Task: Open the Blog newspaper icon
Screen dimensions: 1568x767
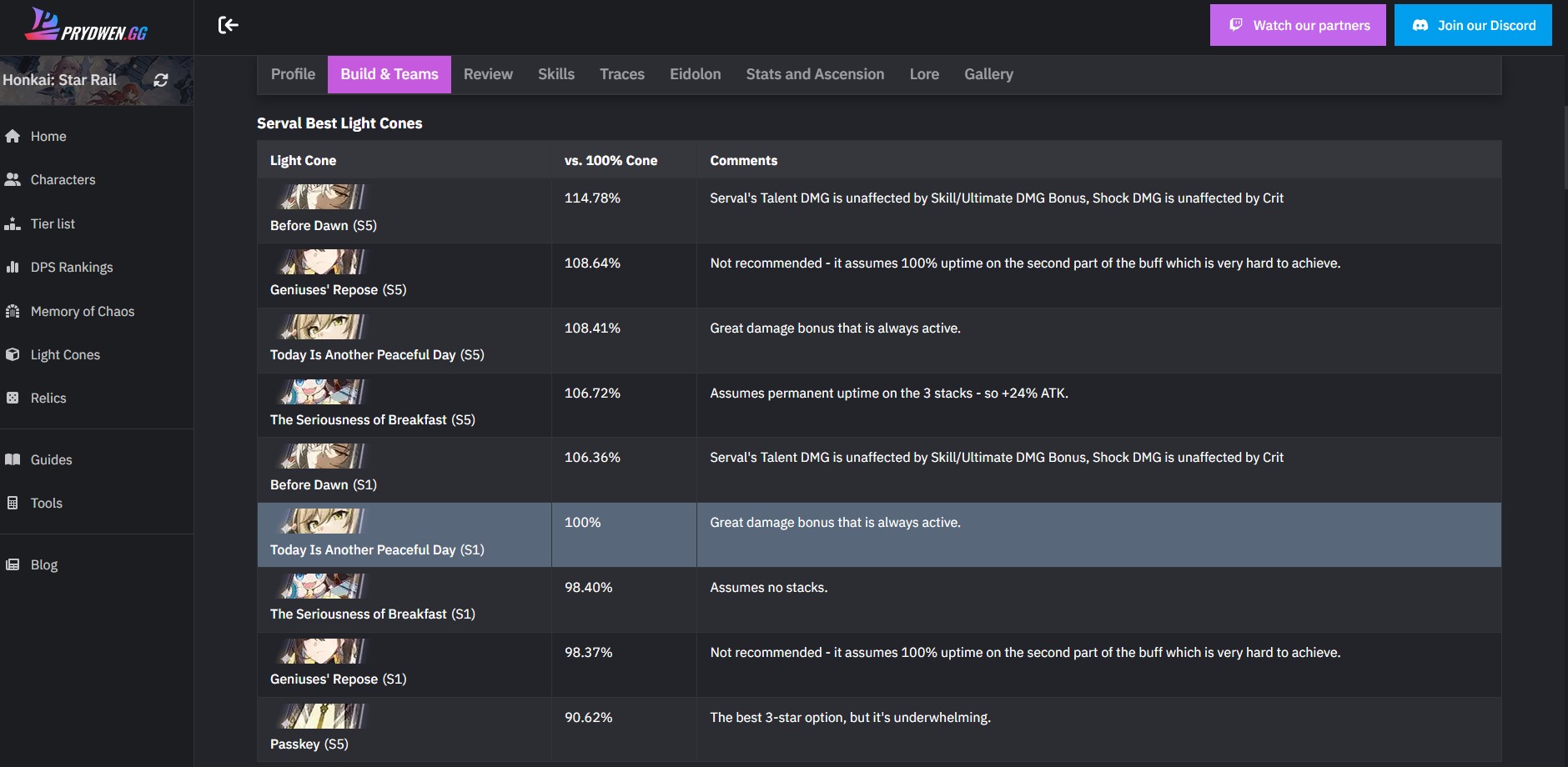Action: coord(13,564)
